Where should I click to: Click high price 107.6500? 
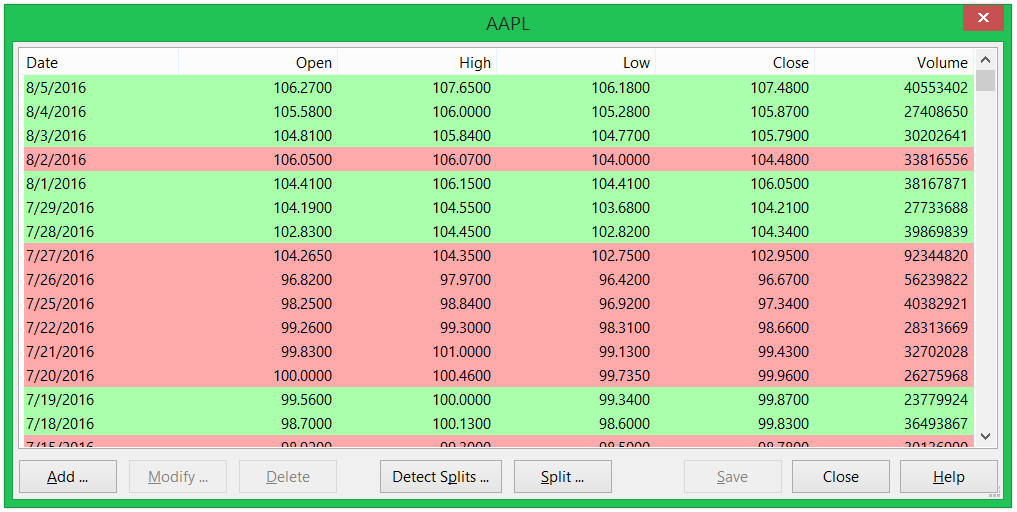tap(462, 88)
